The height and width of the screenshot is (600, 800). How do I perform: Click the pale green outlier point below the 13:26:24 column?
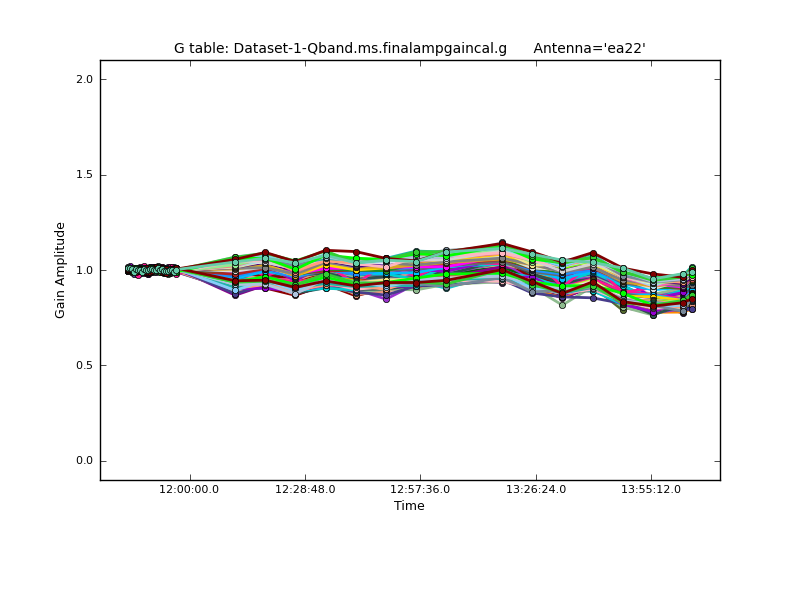tap(562, 305)
